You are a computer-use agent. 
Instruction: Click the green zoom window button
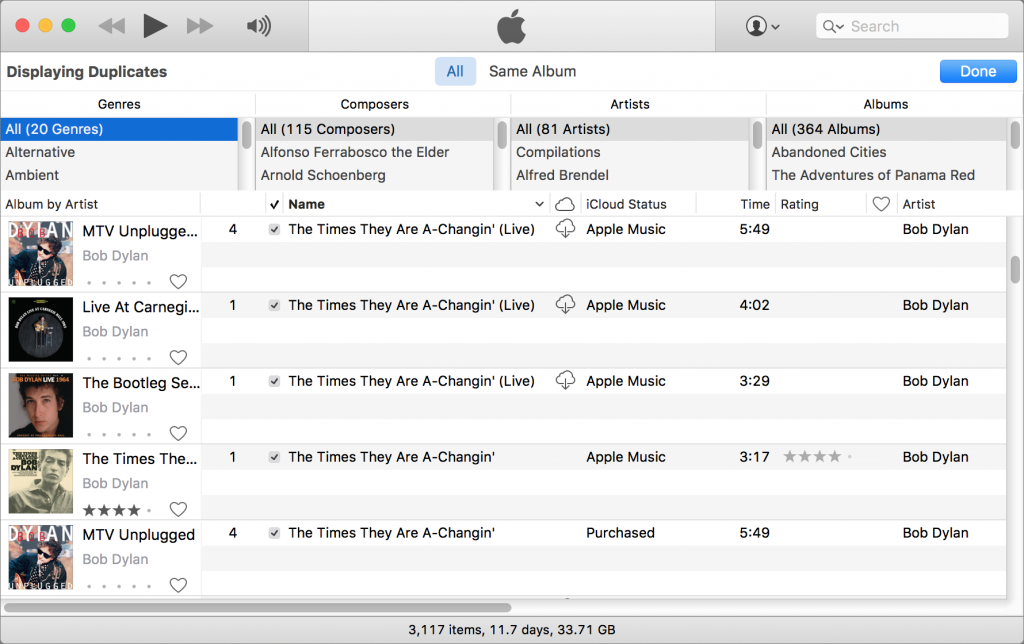[x=68, y=25]
